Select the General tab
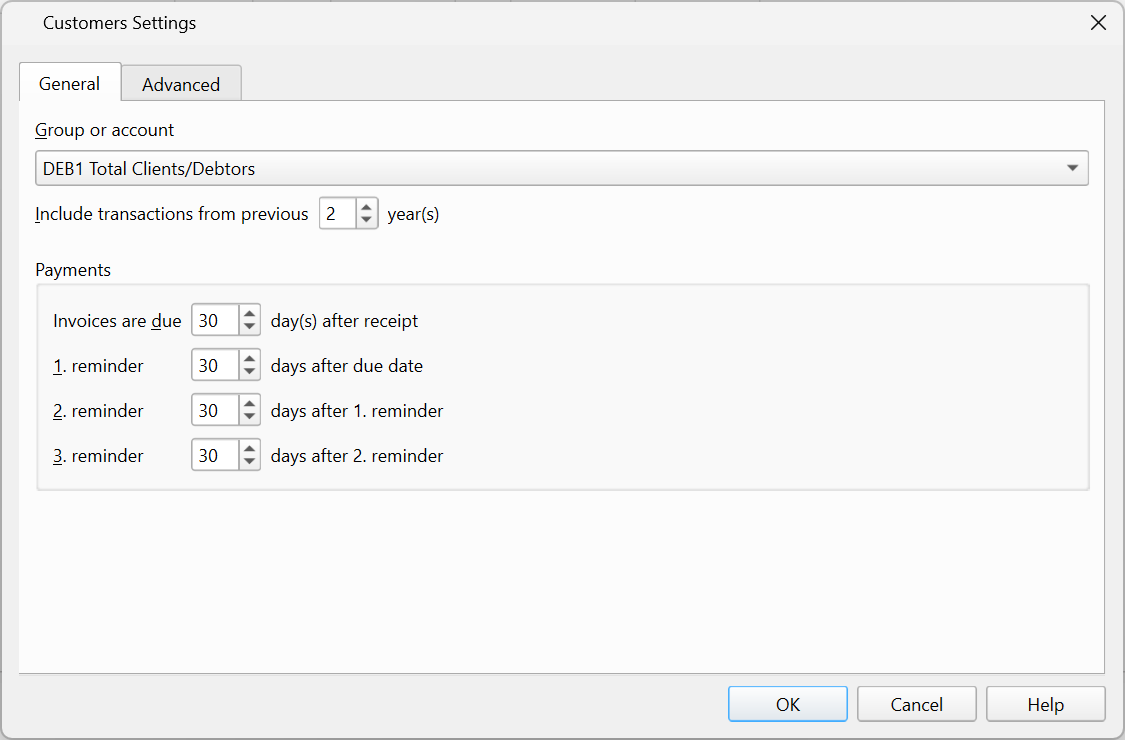This screenshot has width=1125, height=740. pyautogui.click(x=69, y=84)
